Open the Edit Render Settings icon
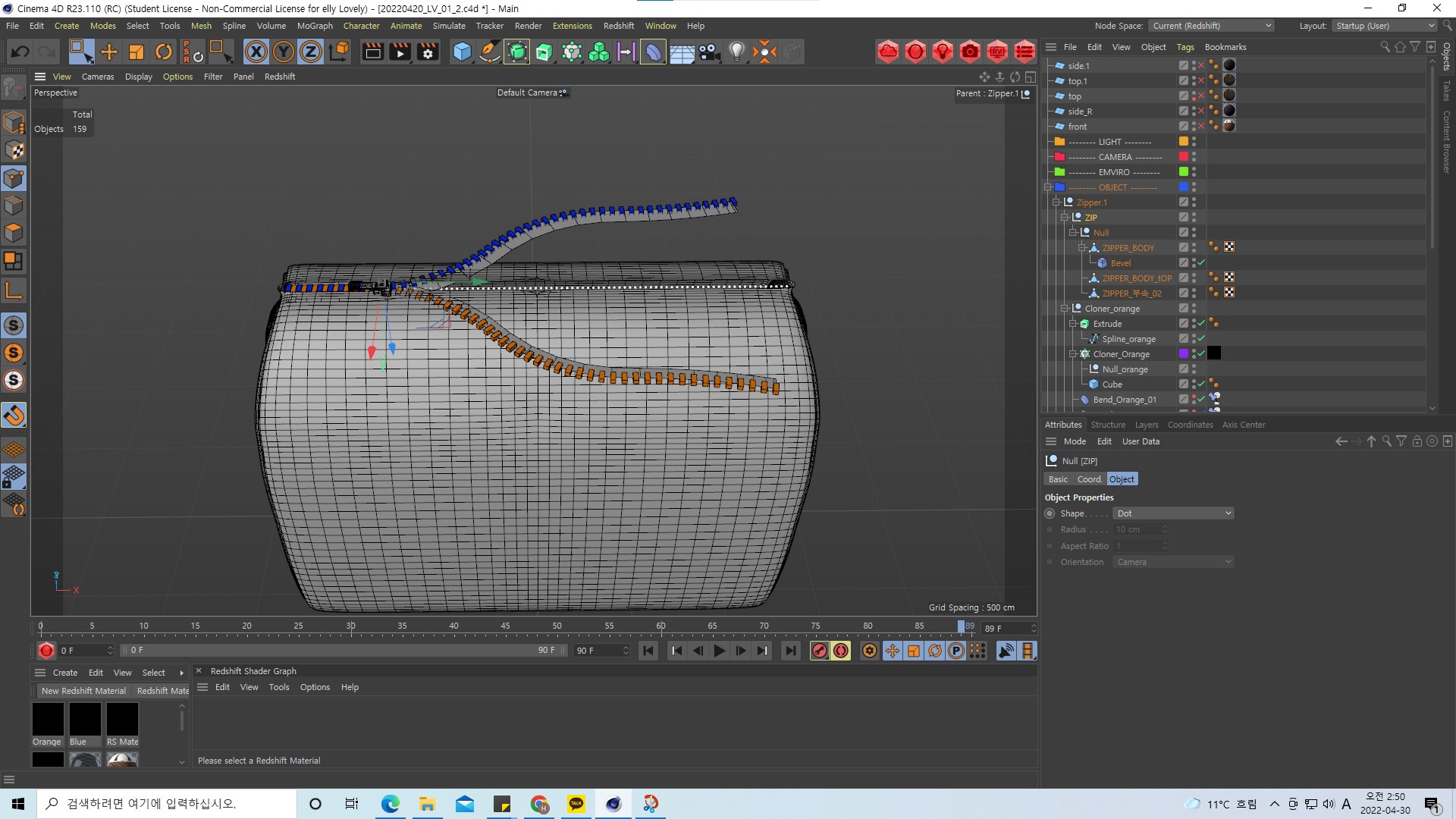This screenshot has width=1456, height=819. coord(428,52)
